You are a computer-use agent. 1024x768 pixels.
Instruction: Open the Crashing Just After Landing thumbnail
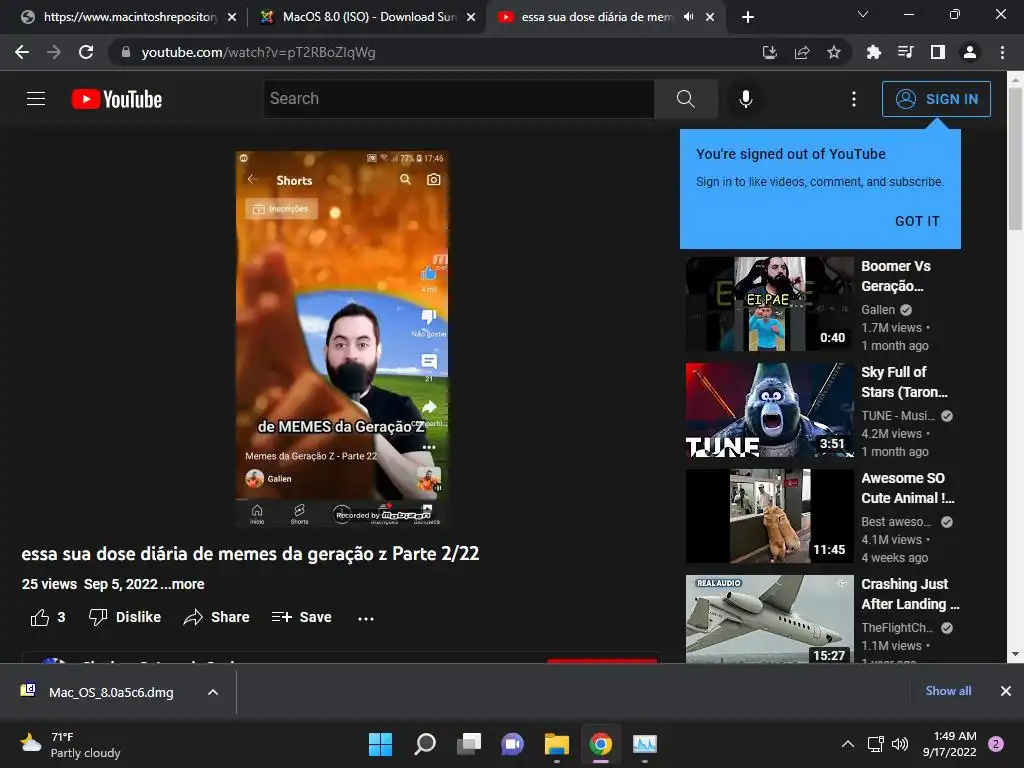click(769, 619)
